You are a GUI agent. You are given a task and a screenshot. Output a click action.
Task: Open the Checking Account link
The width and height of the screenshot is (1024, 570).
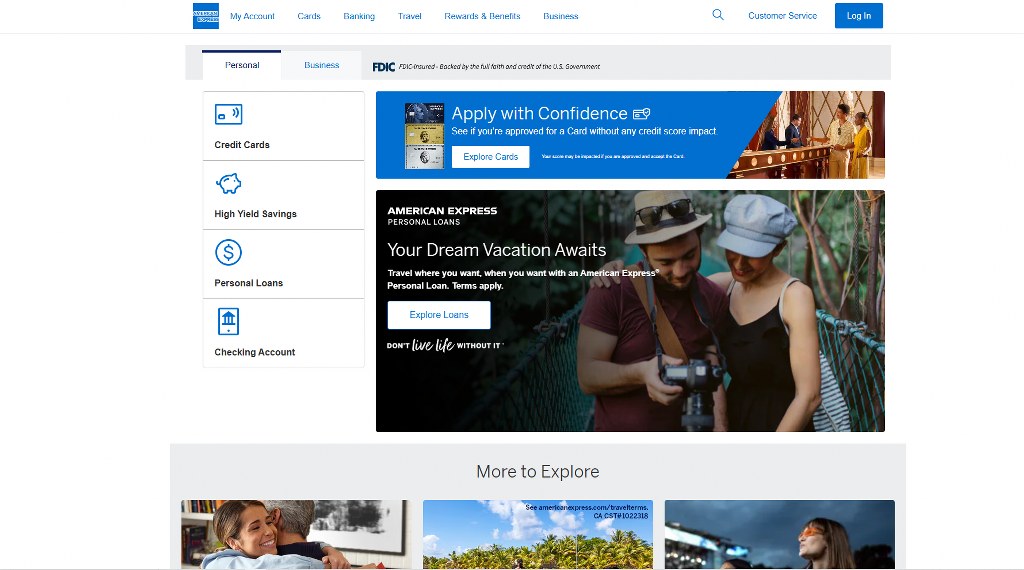(283, 333)
